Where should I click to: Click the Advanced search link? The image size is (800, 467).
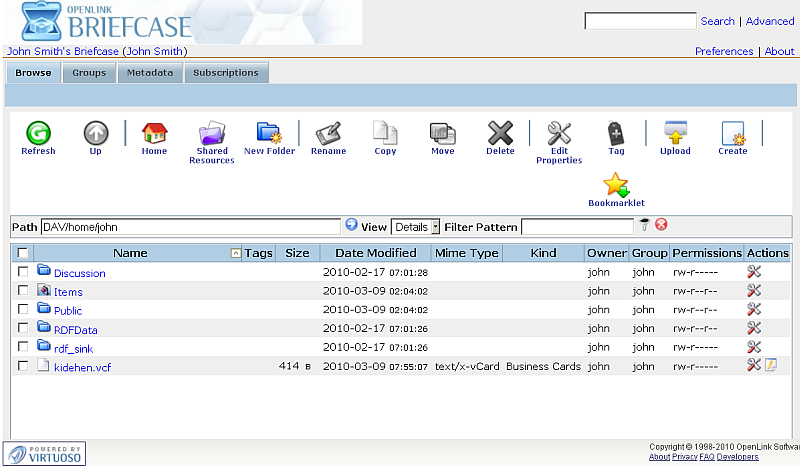point(769,21)
